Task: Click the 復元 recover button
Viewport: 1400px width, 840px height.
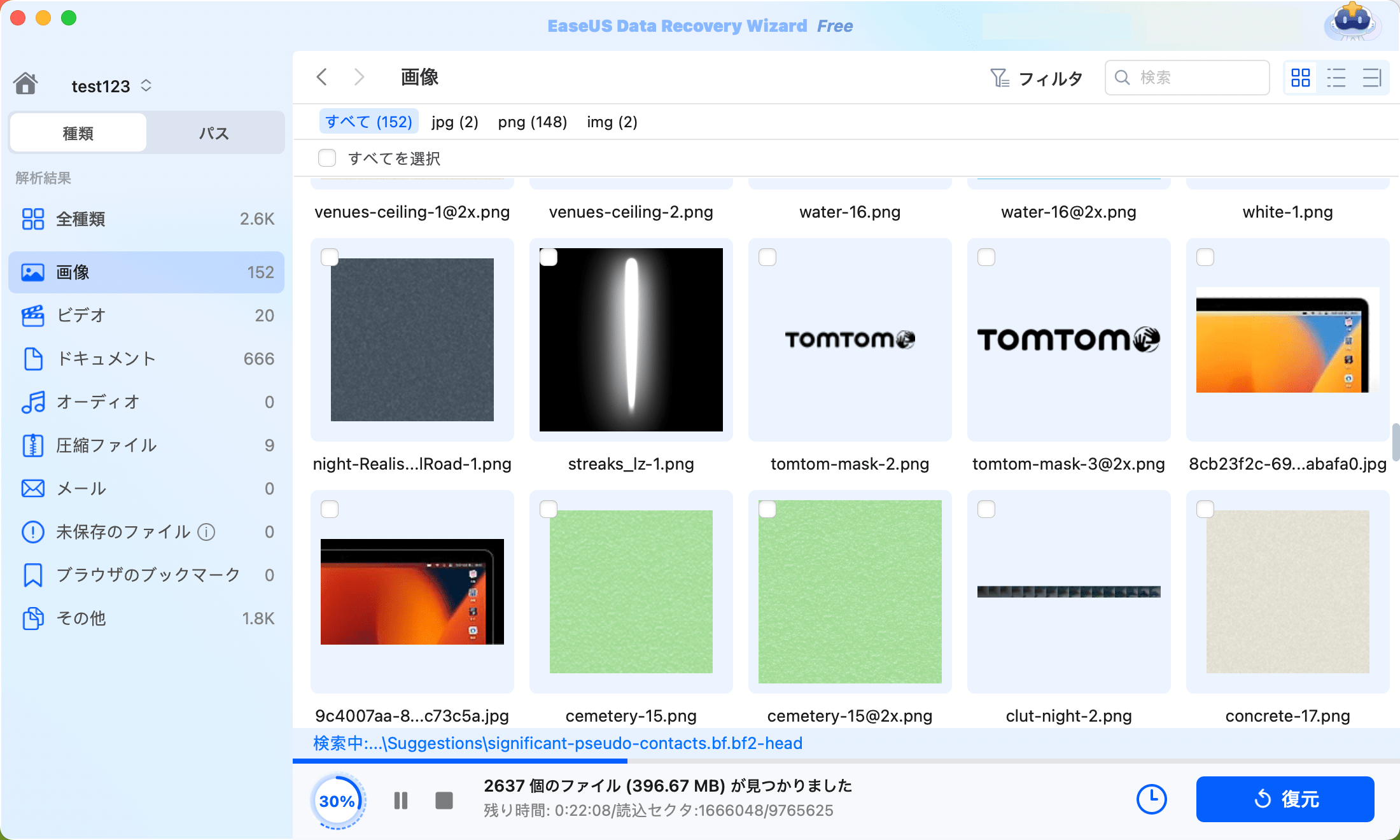Action: click(1285, 799)
